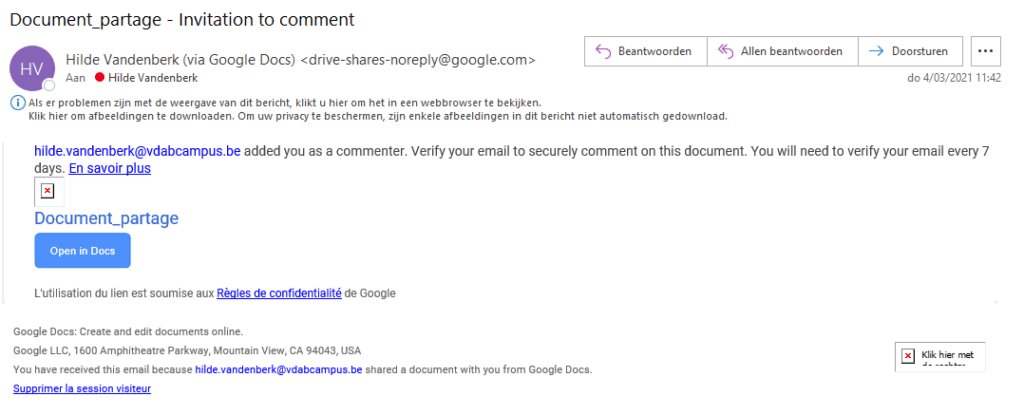Follow the En savoir plus link
Image resolution: width=1024 pixels, height=415 pixels.
(x=110, y=169)
